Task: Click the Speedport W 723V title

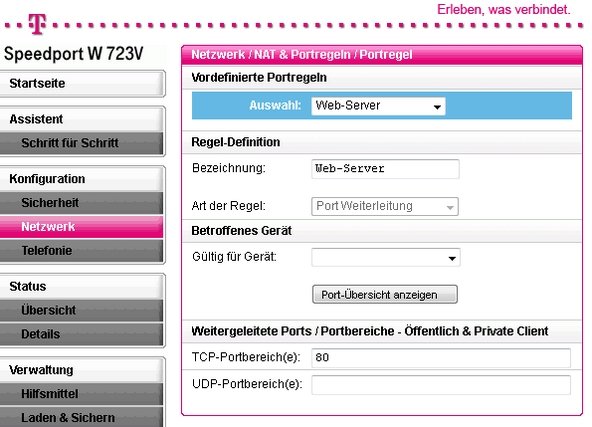Action: (74, 54)
